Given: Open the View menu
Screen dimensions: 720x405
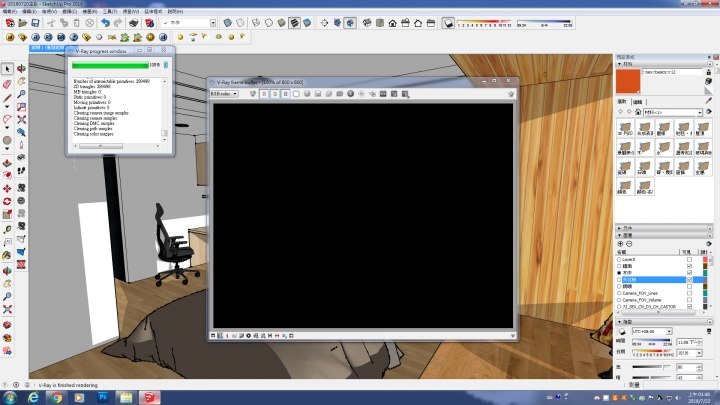Looking at the screenshot, I should coord(49,11).
